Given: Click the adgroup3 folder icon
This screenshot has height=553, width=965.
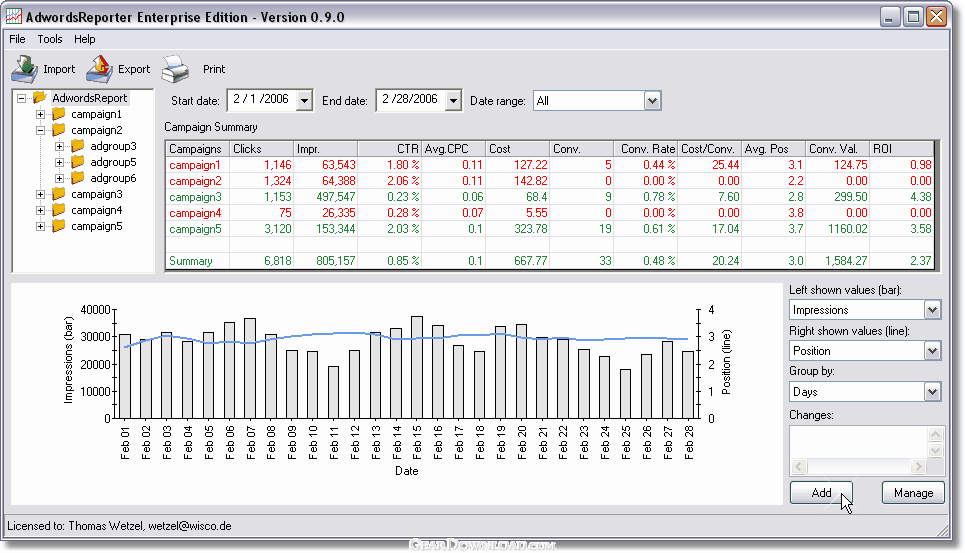Looking at the screenshot, I should coord(78,146).
